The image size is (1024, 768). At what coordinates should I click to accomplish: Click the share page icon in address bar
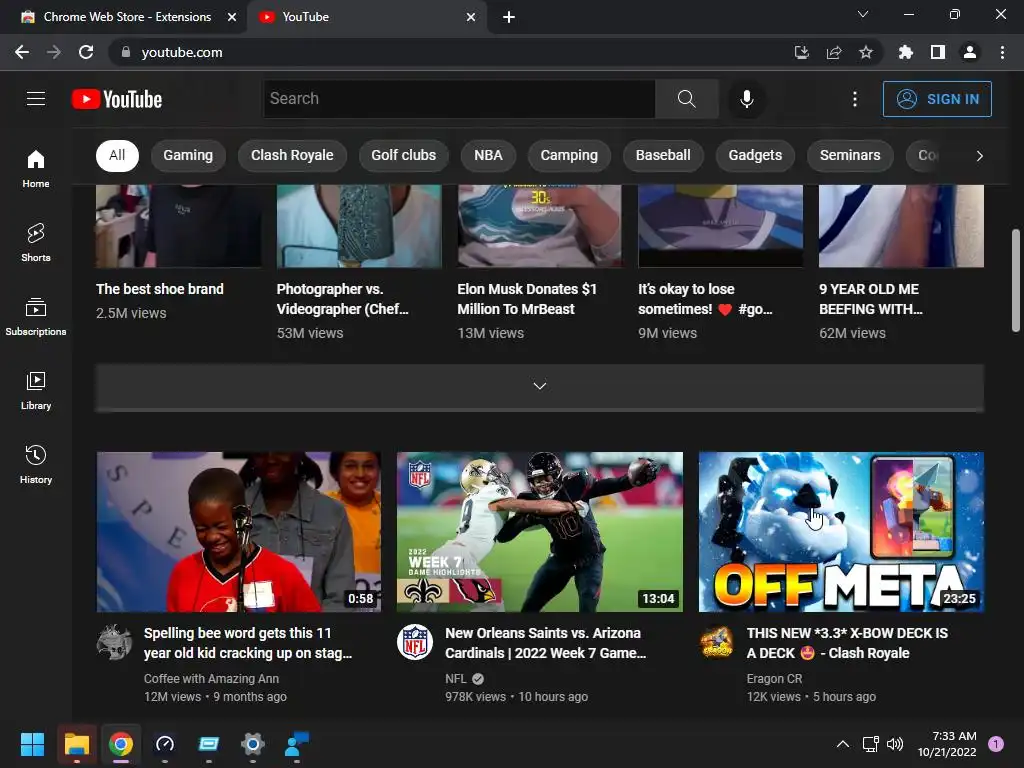coord(833,52)
